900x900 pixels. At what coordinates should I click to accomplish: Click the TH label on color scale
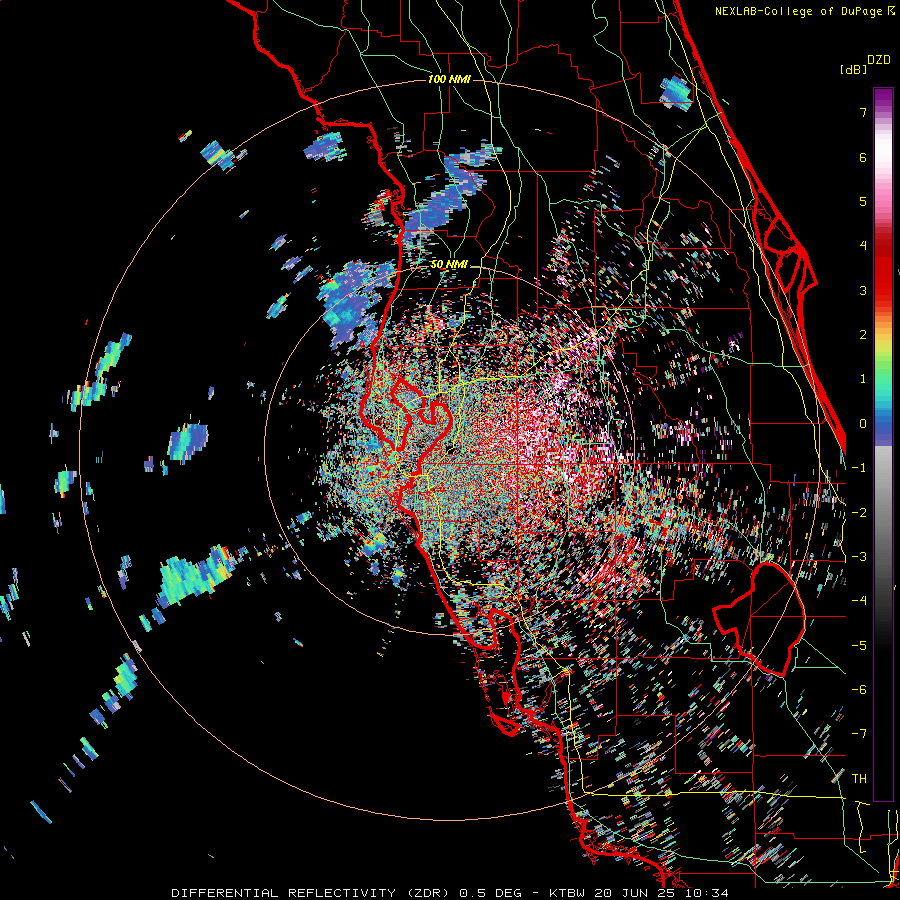click(859, 779)
